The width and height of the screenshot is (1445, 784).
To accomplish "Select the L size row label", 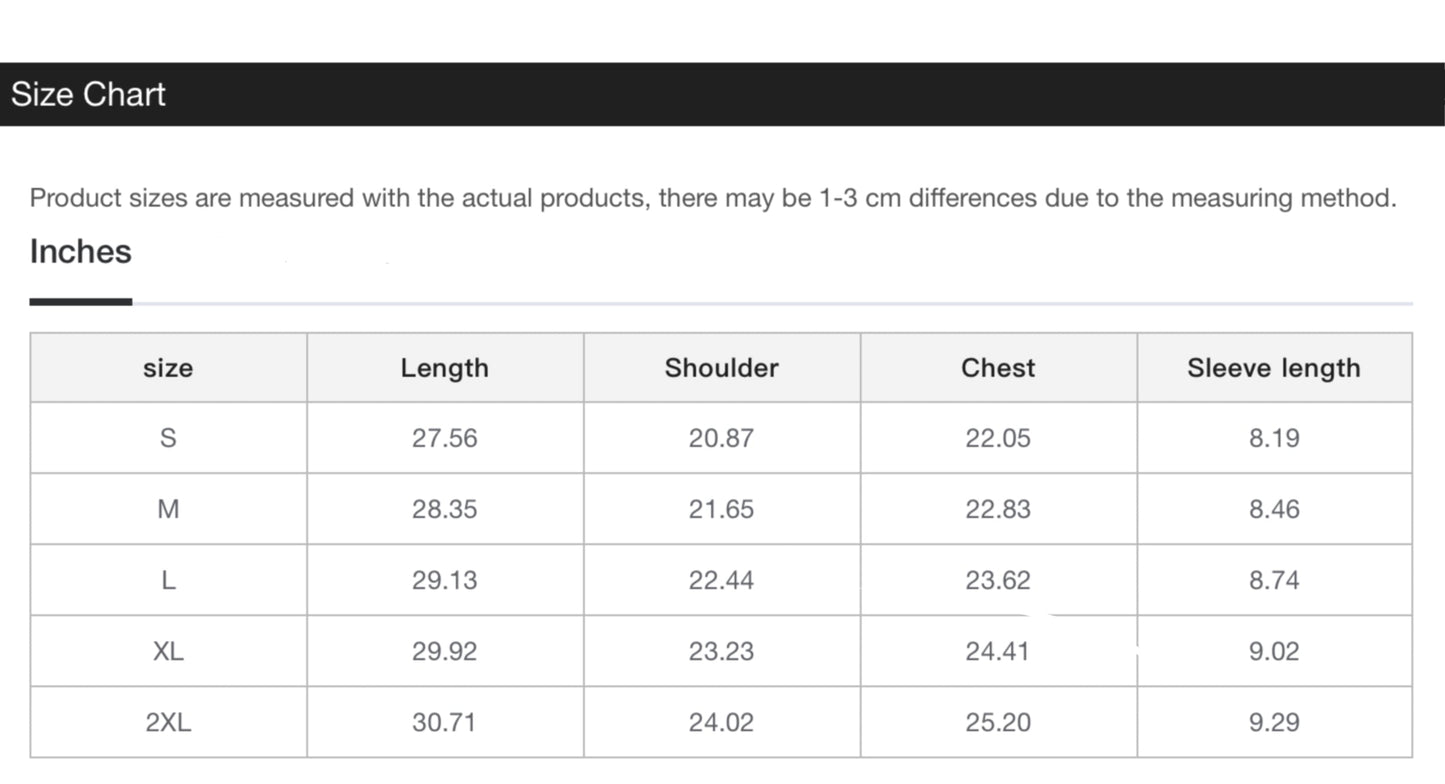I will [168, 580].
